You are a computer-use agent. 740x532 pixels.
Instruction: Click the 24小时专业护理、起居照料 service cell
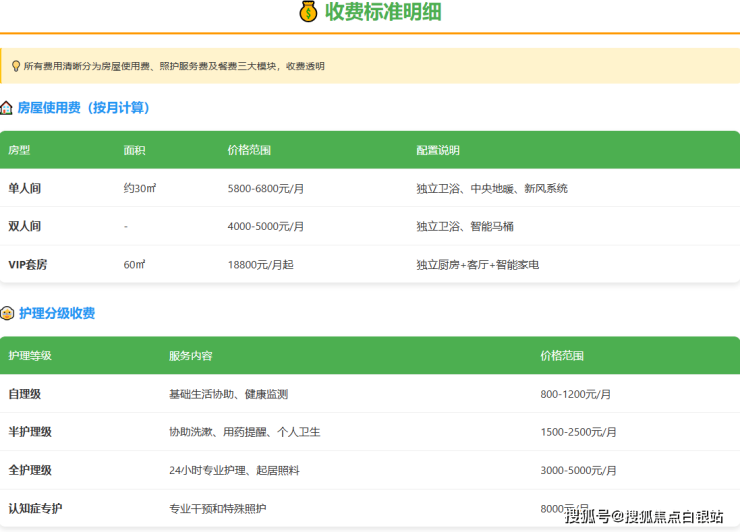pyautogui.click(x=234, y=470)
